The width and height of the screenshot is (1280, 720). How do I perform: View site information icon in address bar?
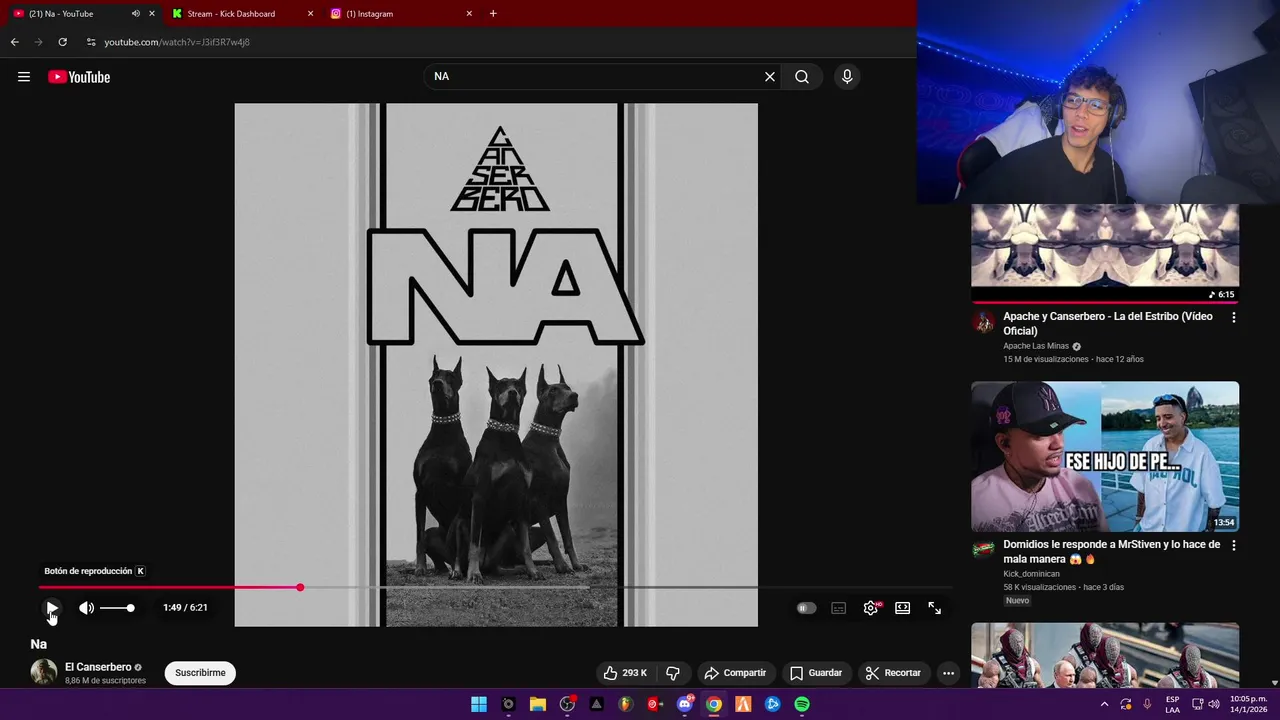point(91,42)
